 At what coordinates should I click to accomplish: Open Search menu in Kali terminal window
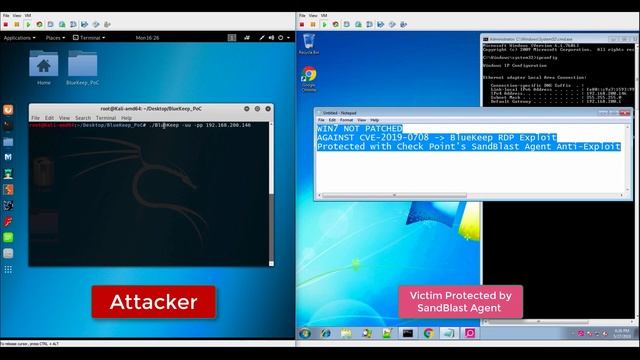(83, 118)
